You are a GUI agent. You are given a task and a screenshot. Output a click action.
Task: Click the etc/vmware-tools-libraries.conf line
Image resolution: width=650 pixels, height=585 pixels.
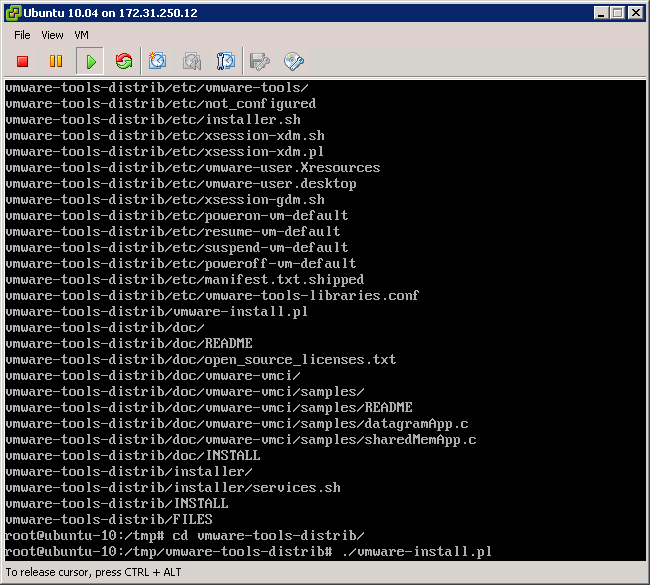click(x=212, y=295)
